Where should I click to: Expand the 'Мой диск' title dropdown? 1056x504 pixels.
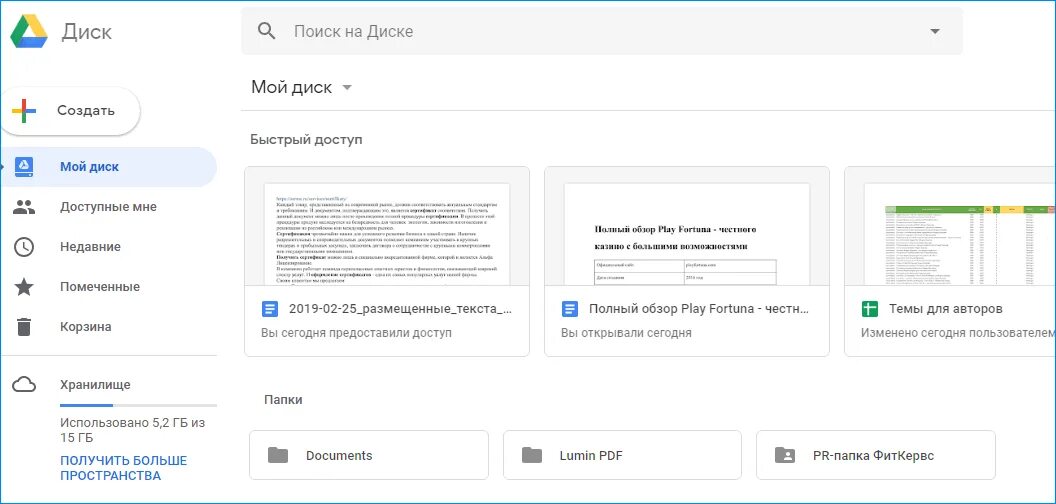pos(347,88)
